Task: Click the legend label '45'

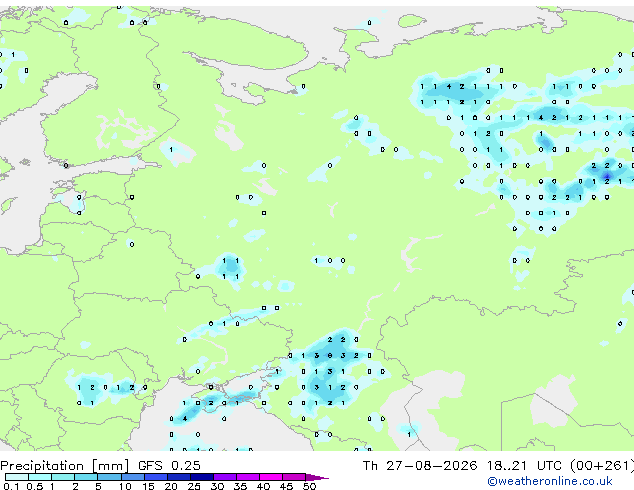Action: point(287,486)
